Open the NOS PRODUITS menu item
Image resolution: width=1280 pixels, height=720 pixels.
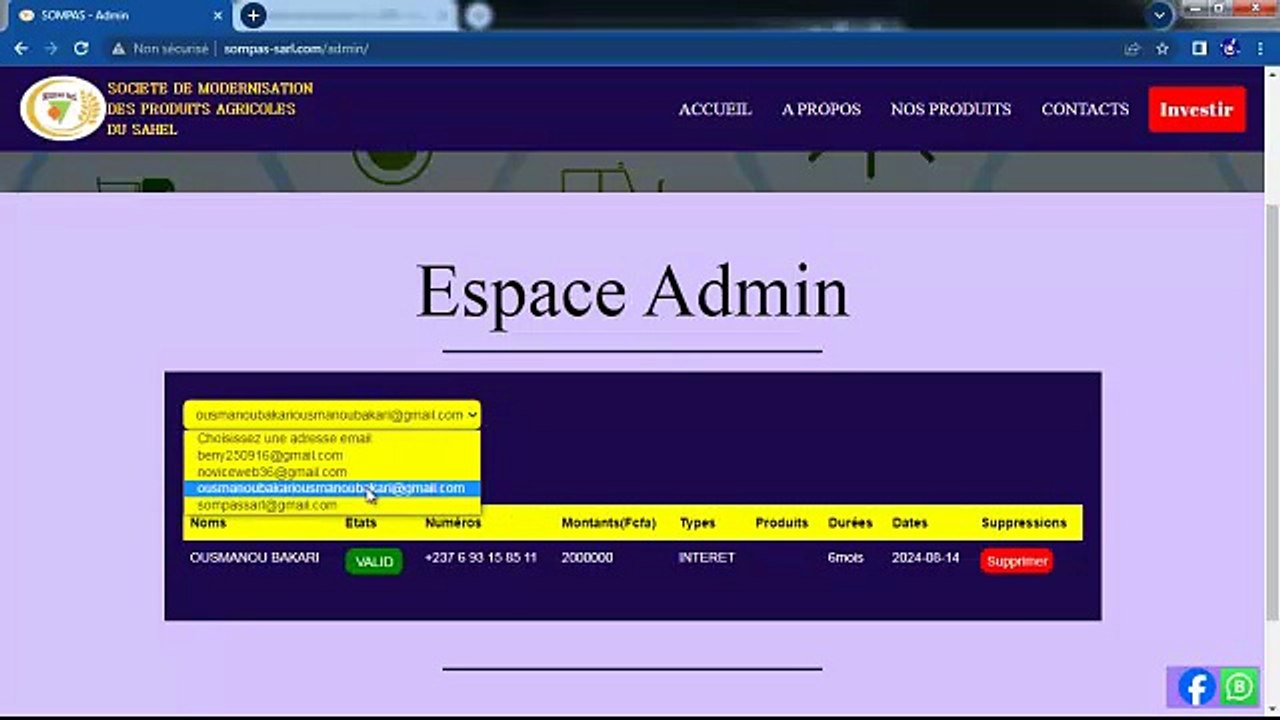click(x=951, y=109)
